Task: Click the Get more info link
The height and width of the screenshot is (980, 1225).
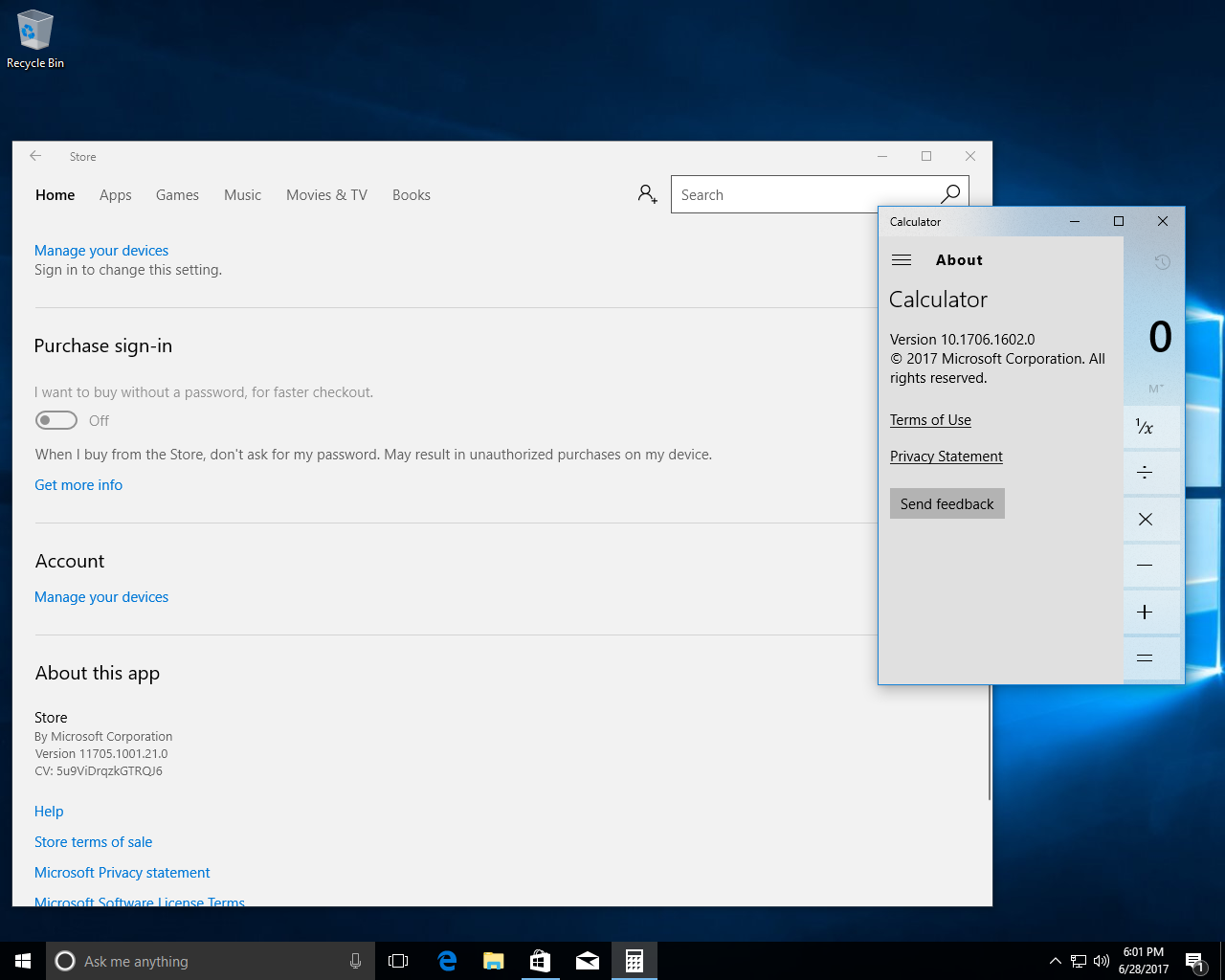Action: [x=78, y=484]
